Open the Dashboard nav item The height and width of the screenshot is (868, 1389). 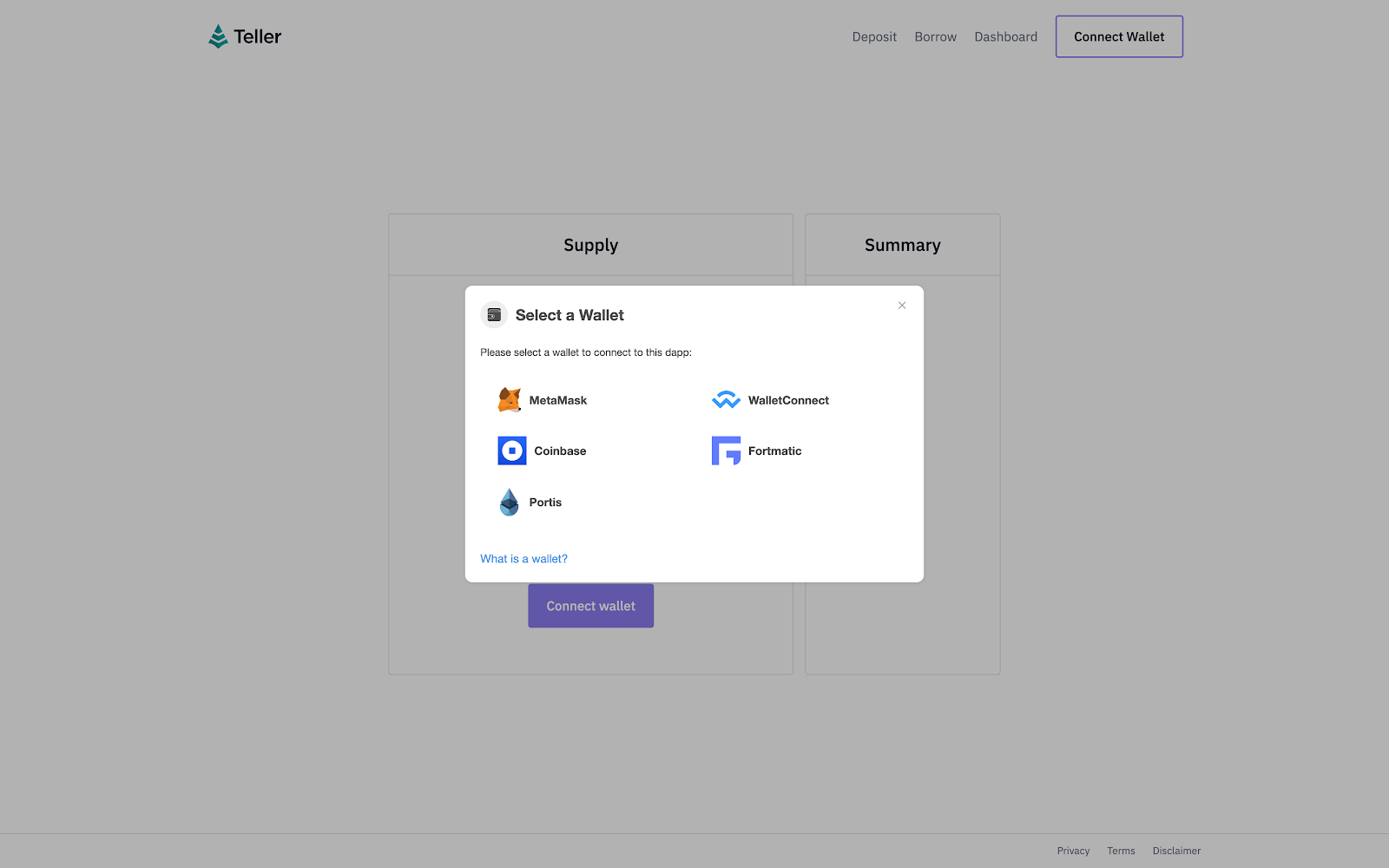click(1006, 36)
